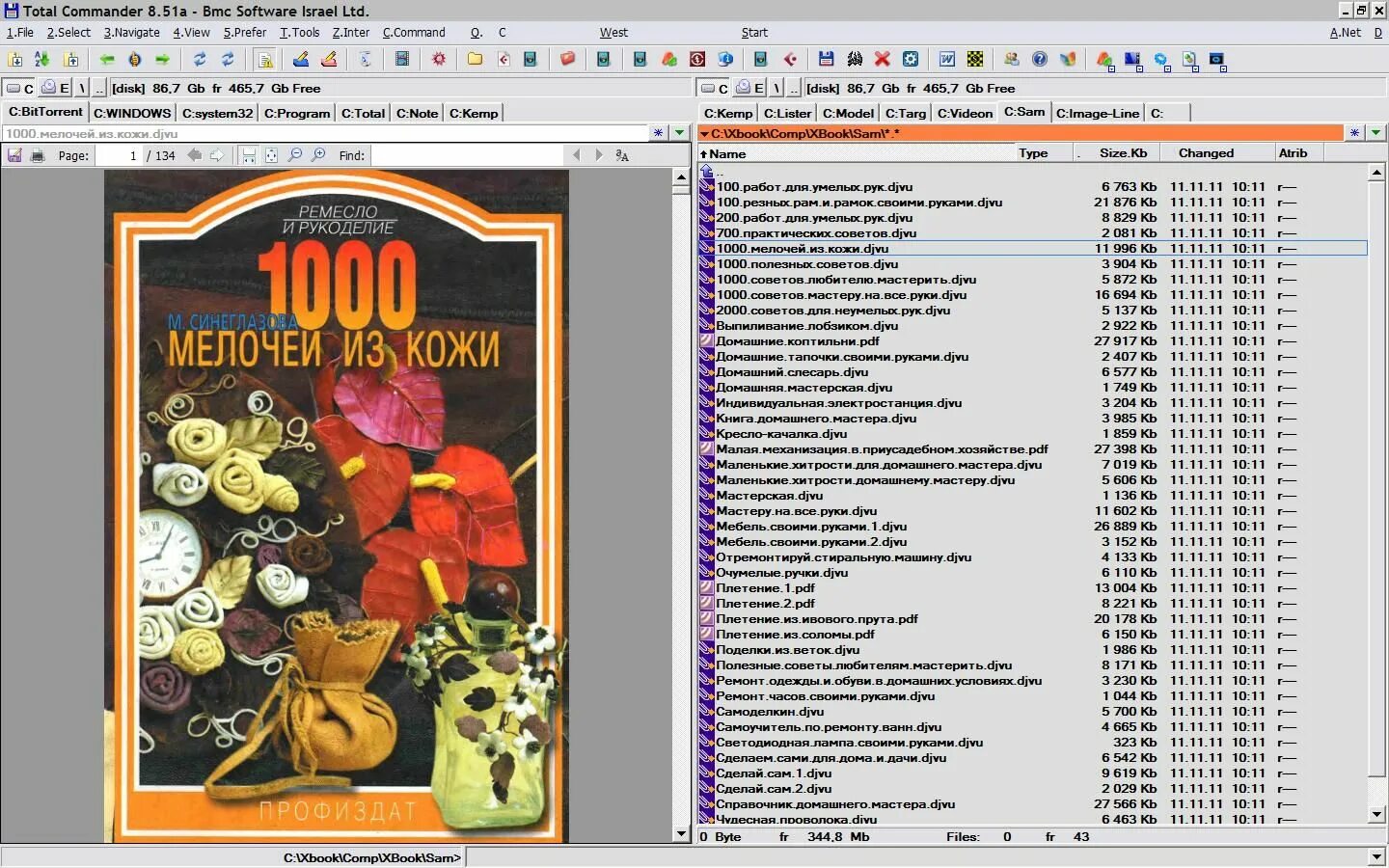This screenshot has width=1389, height=868.
Task: Select drive E in right panel
Action: coord(750,88)
